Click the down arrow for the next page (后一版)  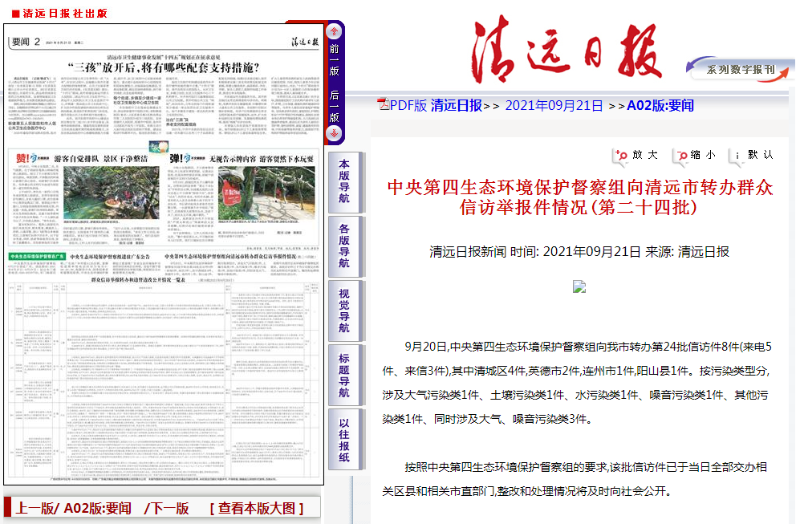coord(335,133)
